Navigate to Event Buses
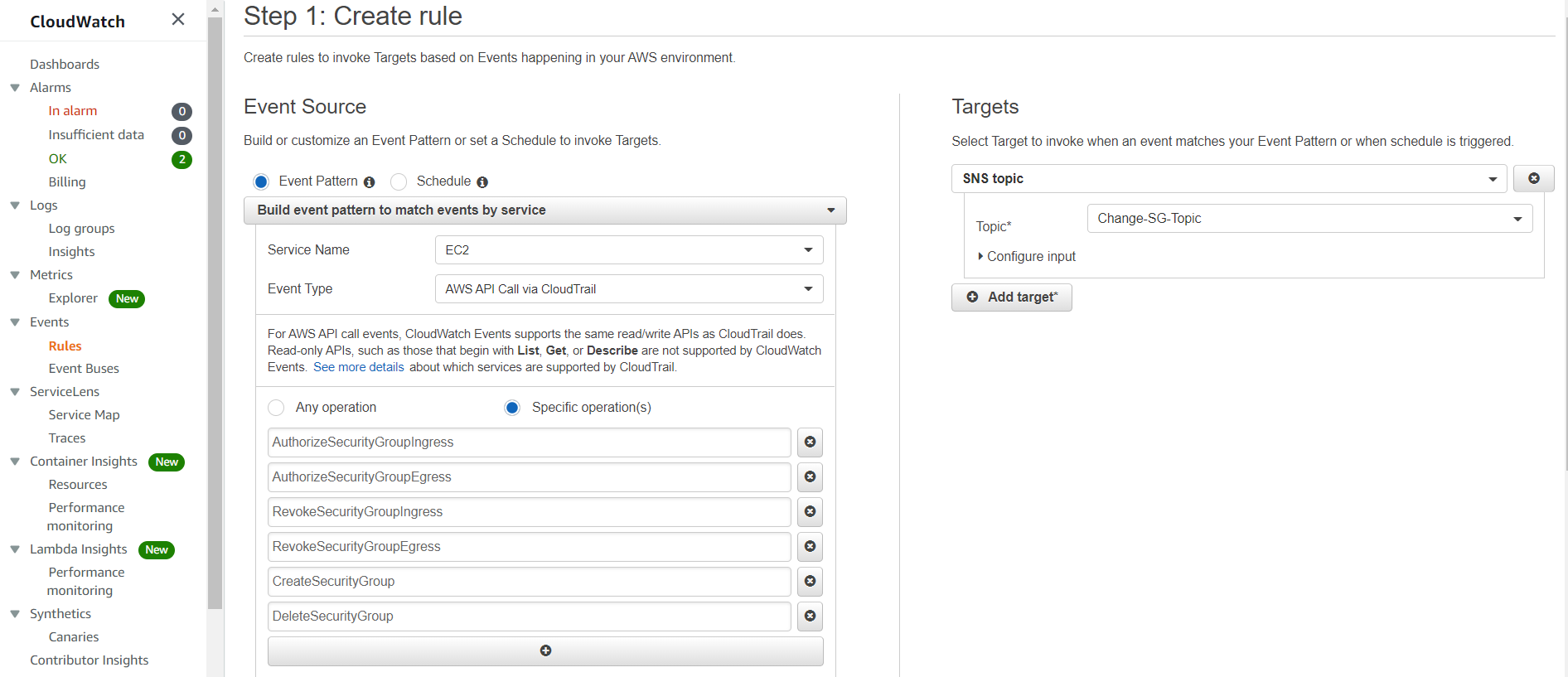 pyautogui.click(x=84, y=369)
